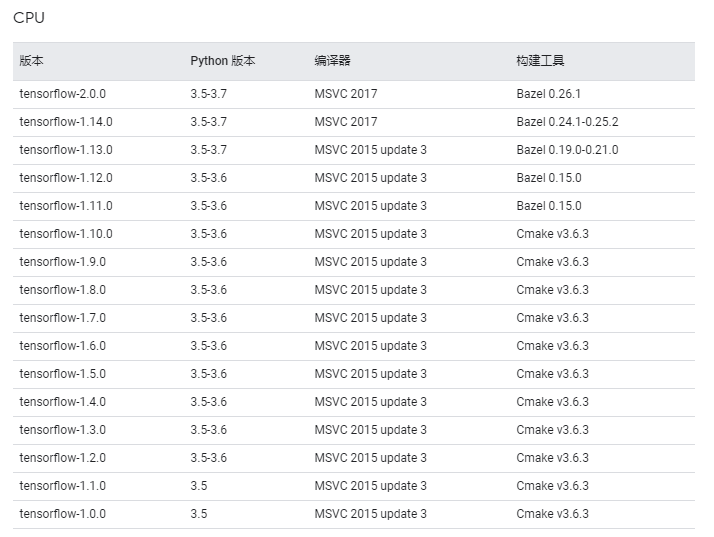Click the tensorflow-2.0.0 version cell

(62, 94)
